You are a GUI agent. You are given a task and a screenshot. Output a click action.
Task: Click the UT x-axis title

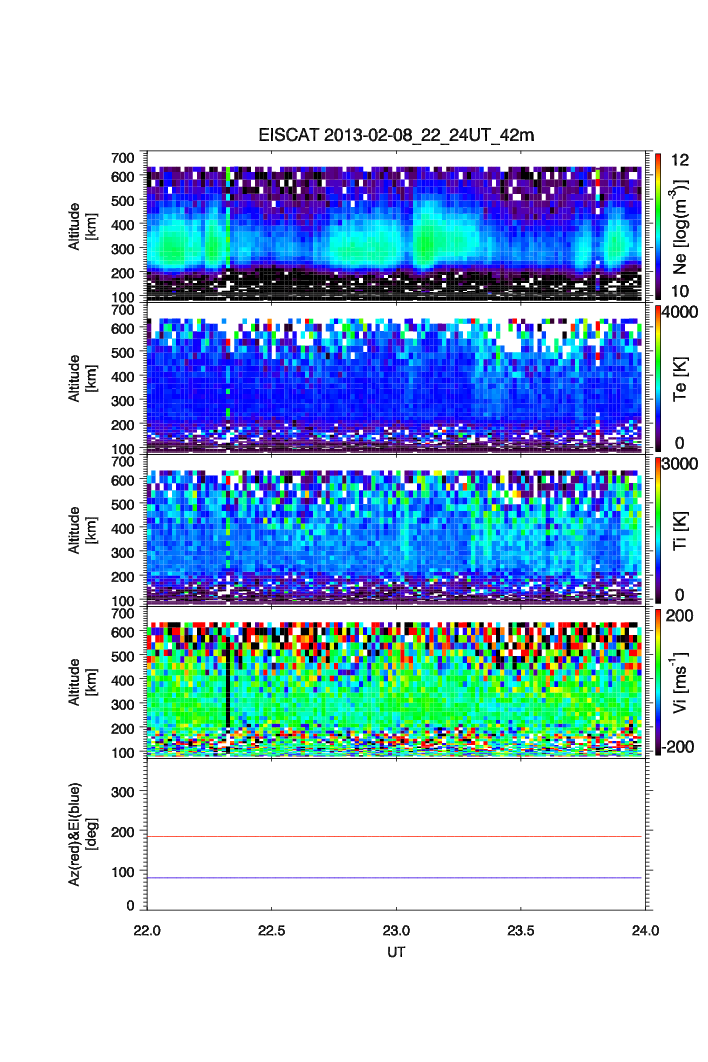pyautogui.click(x=396, y=952)
